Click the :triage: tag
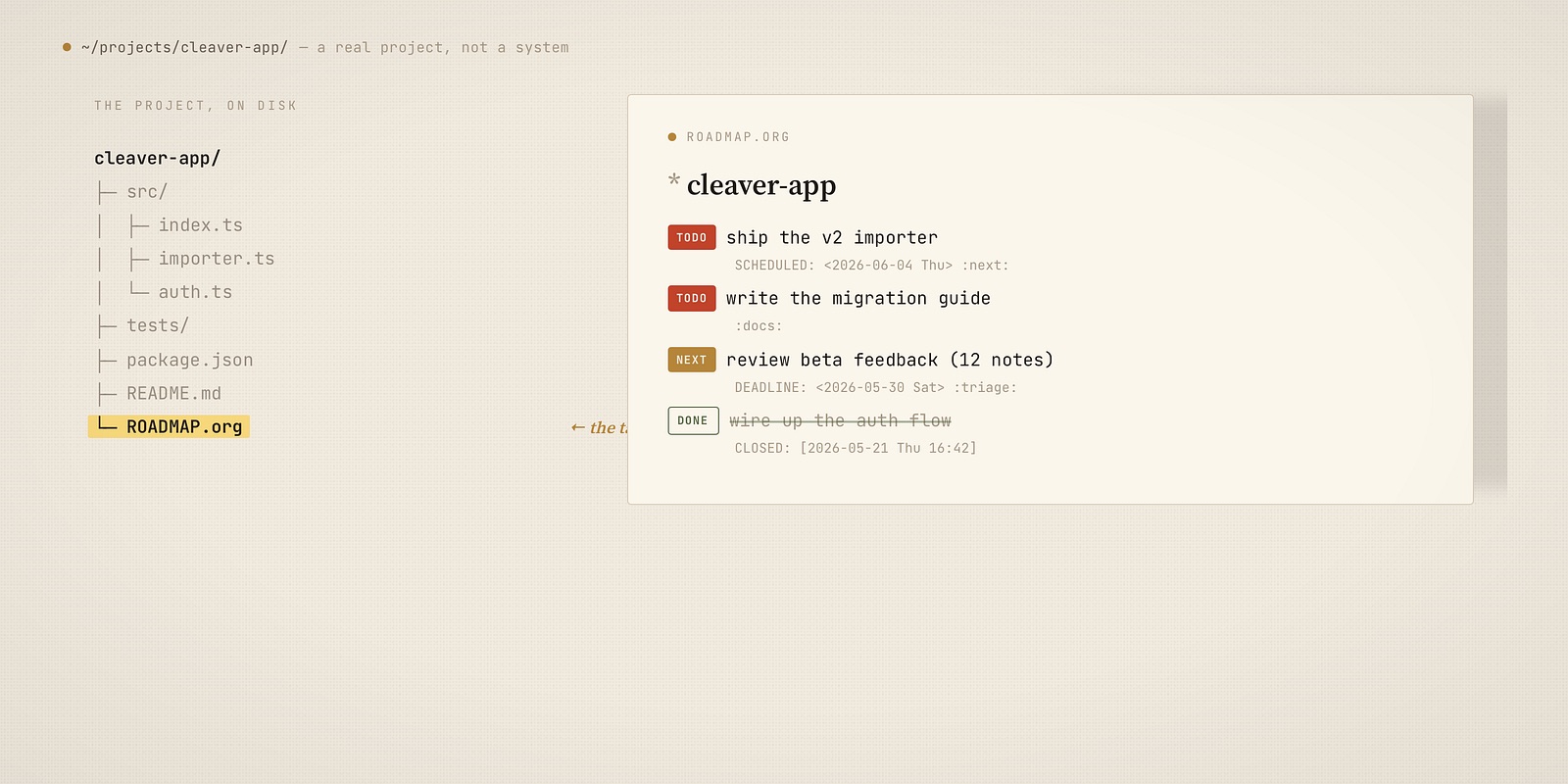 985,388
